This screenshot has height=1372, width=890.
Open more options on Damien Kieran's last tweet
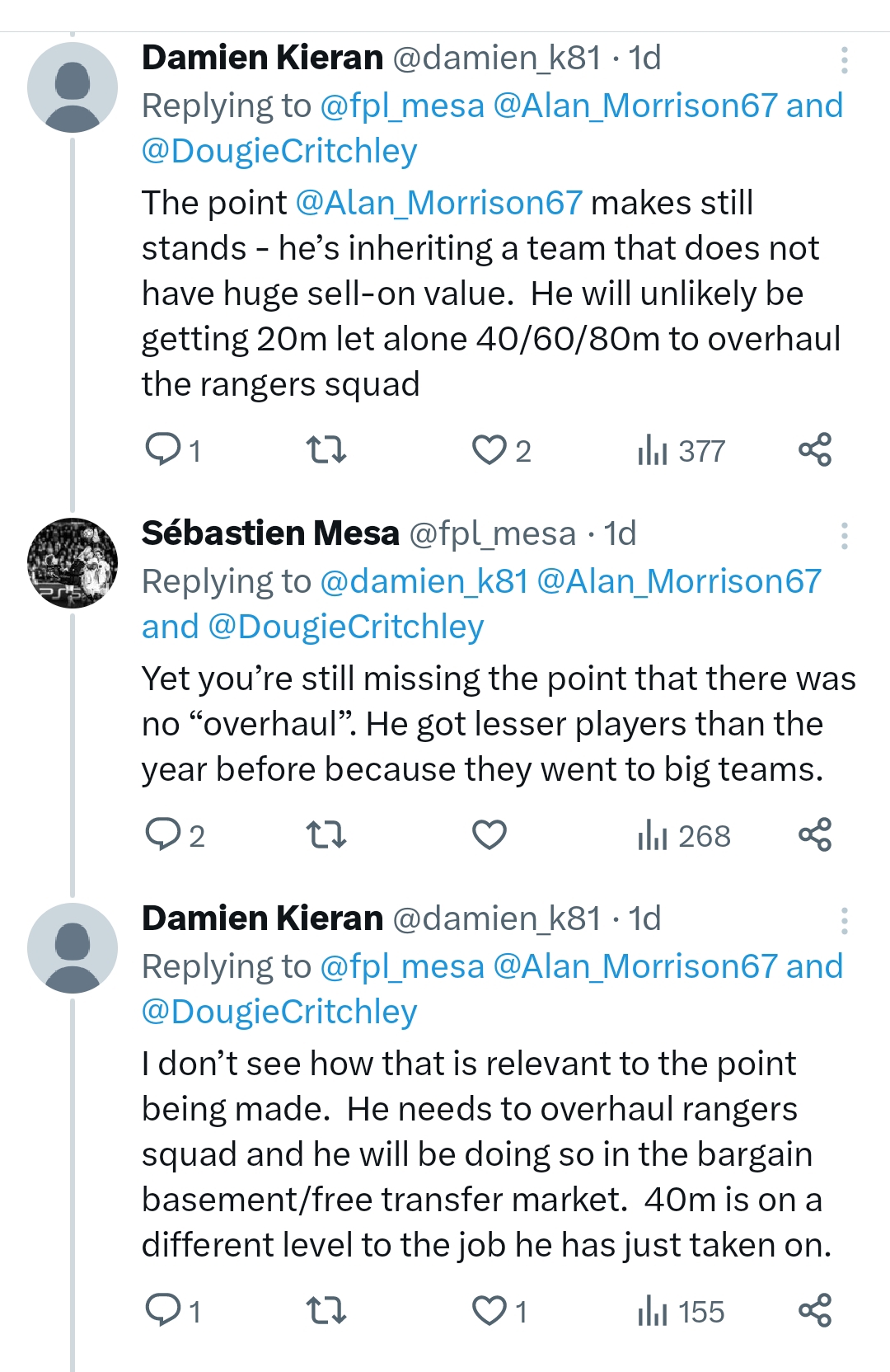[x=844, y=920]
